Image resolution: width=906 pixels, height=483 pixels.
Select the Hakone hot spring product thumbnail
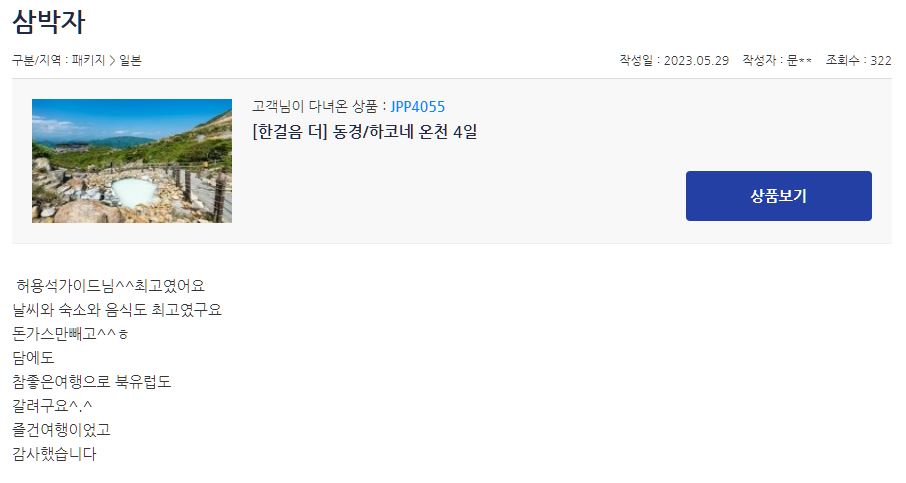132,161
